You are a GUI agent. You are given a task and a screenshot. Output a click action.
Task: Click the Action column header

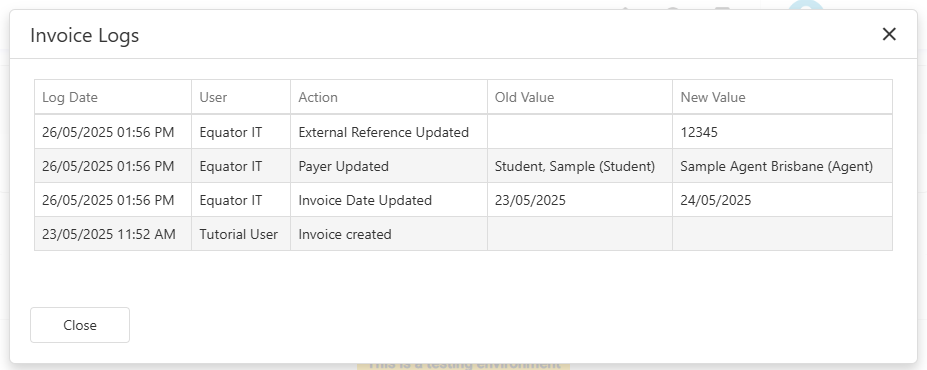tap(389, 97)
